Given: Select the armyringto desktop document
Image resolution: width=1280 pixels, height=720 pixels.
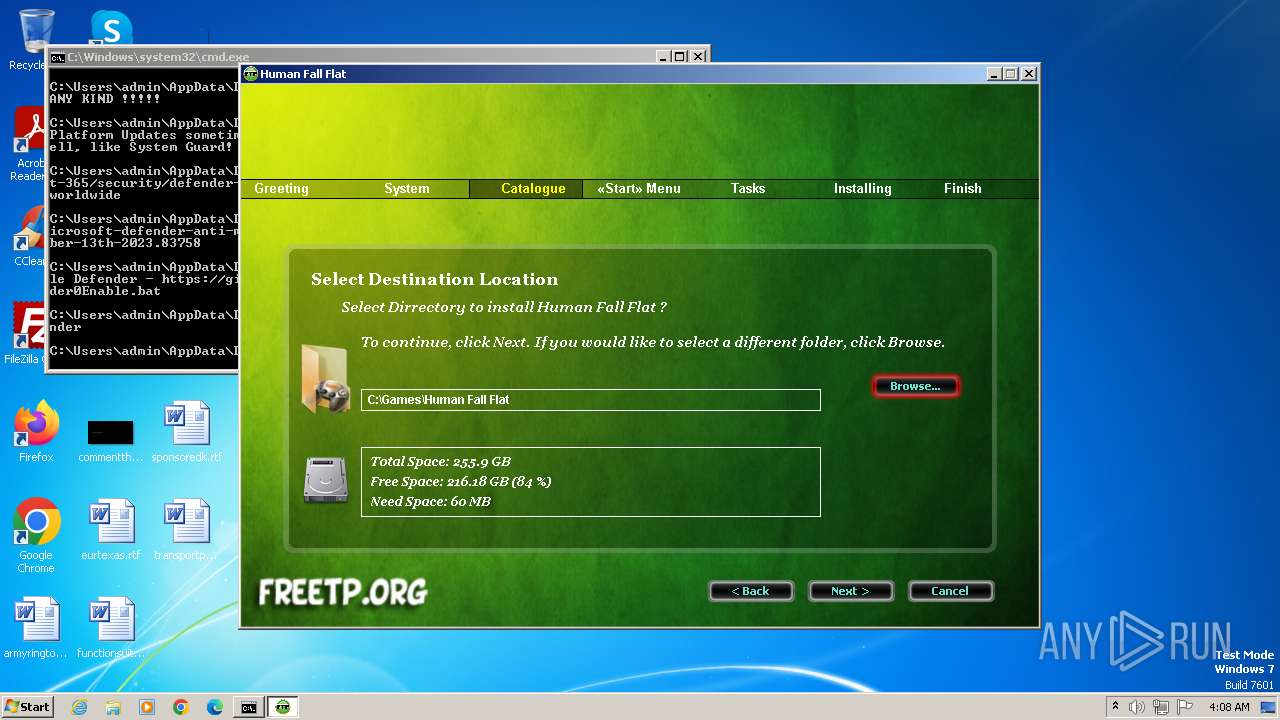Looking at the screenshot, I should click(36, 628).
